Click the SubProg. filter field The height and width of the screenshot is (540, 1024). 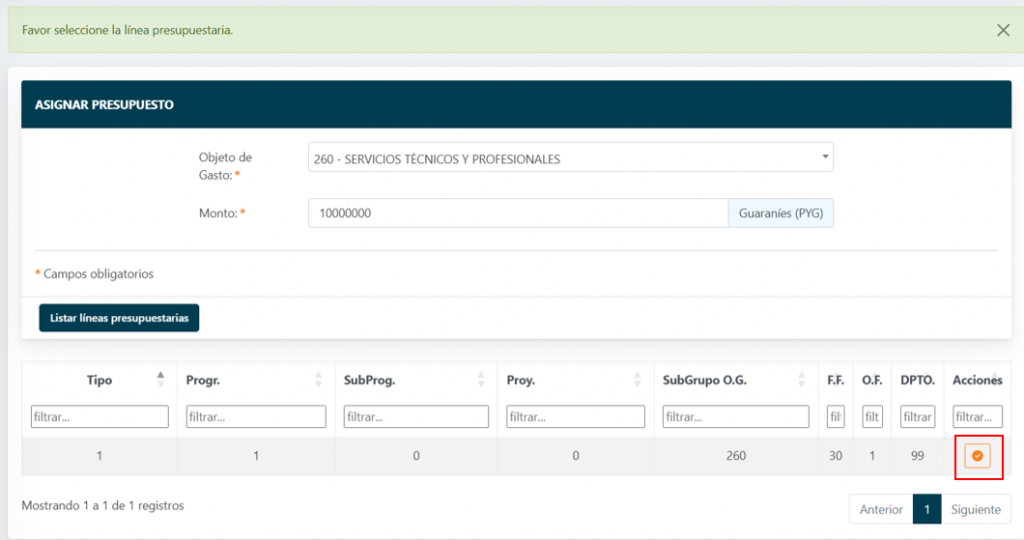click(416, 416)
